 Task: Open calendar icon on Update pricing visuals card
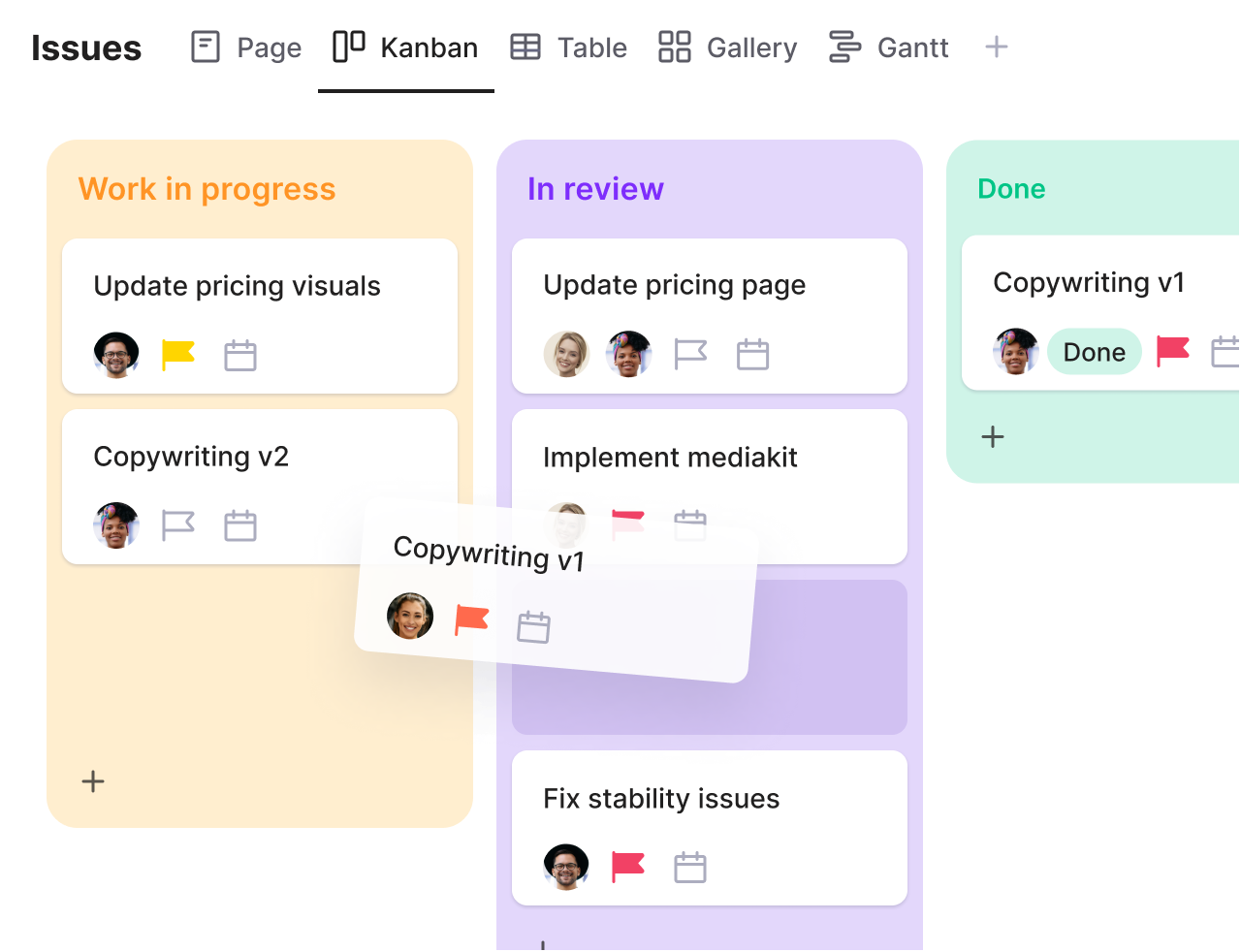240,356
